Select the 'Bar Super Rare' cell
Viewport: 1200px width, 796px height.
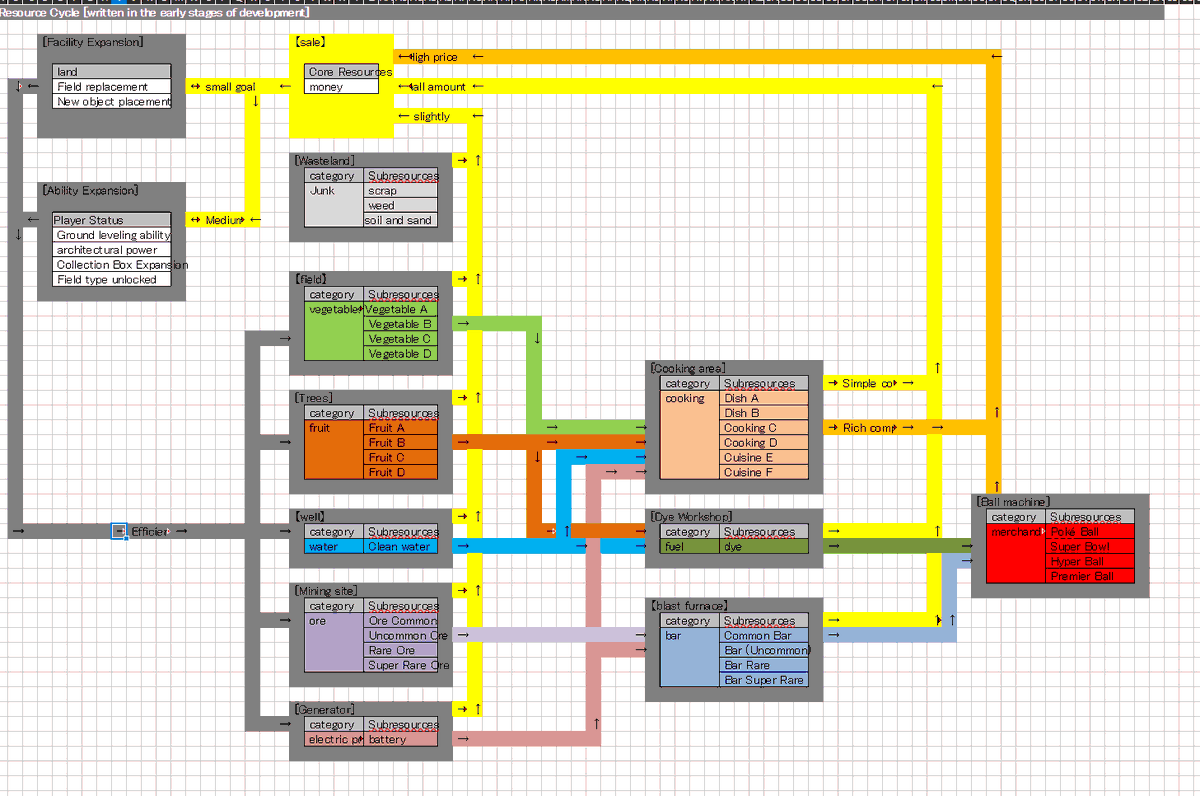coord(764,680)
